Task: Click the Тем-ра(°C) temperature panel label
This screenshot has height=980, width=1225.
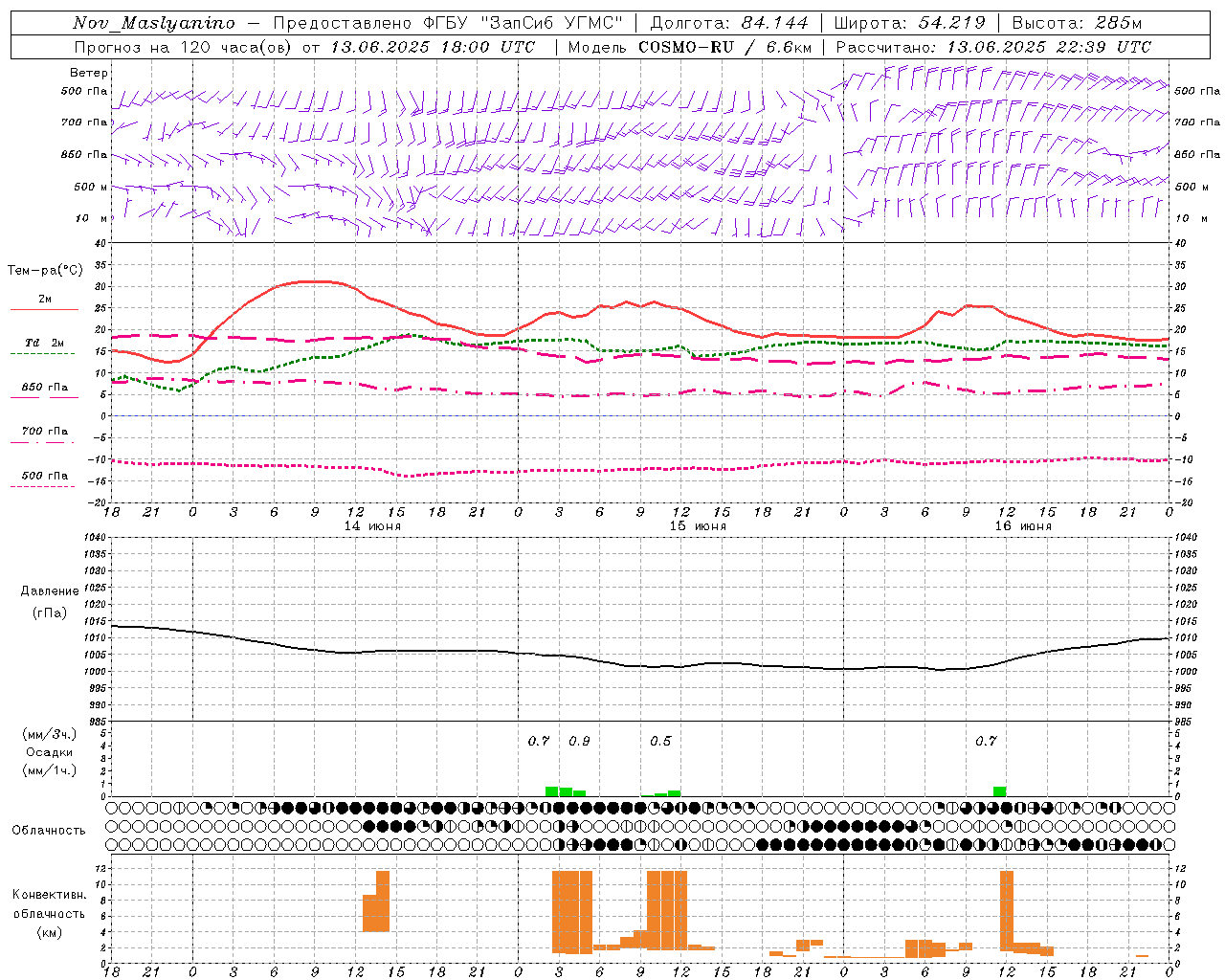Action: click(45, 271)
